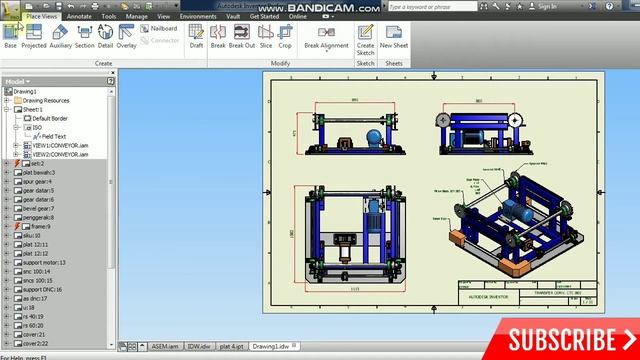The height and width of the screenshot is (360, 640).
Task: Open the Model browser dropdown
Action: click(18, 82)
